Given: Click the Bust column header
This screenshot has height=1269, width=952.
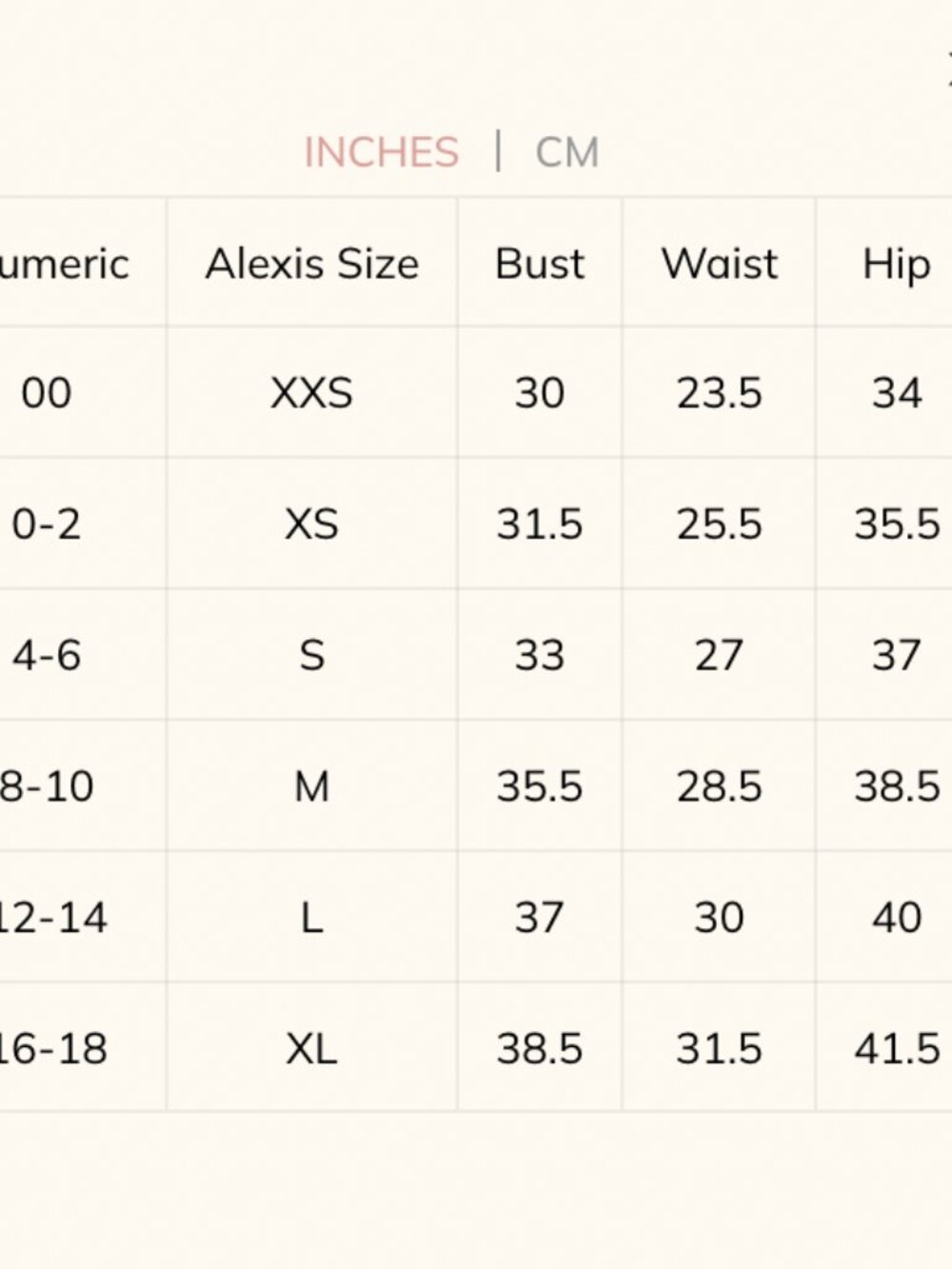Looking at the screenshot, I should click(x=539, y=264).
